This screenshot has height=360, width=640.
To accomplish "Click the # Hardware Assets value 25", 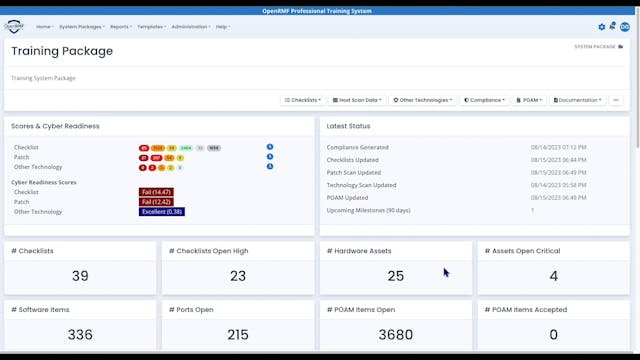I will pyautogui.click(x=396, y=276).
